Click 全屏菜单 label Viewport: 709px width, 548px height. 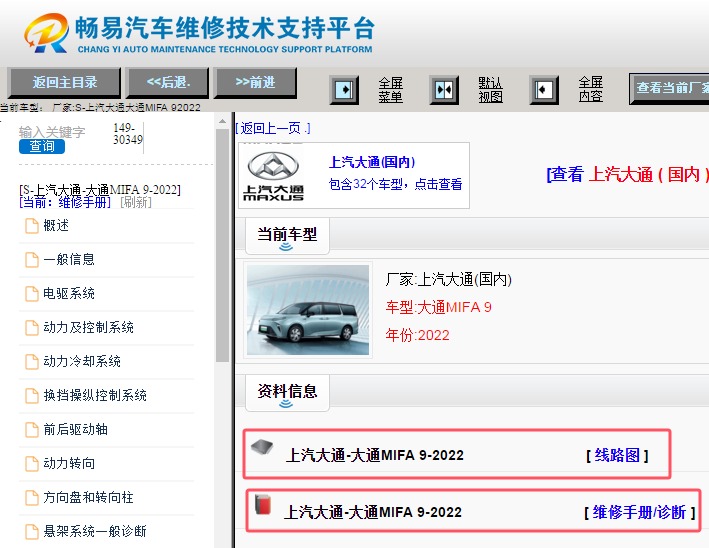(x=391, y=90)
